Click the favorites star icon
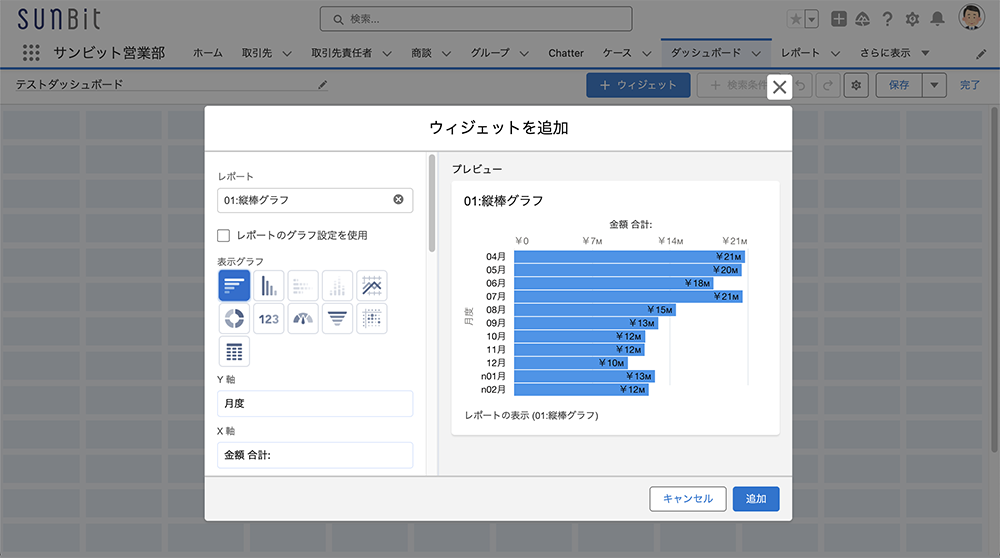 pyautogui.click(x=795, y=19)
